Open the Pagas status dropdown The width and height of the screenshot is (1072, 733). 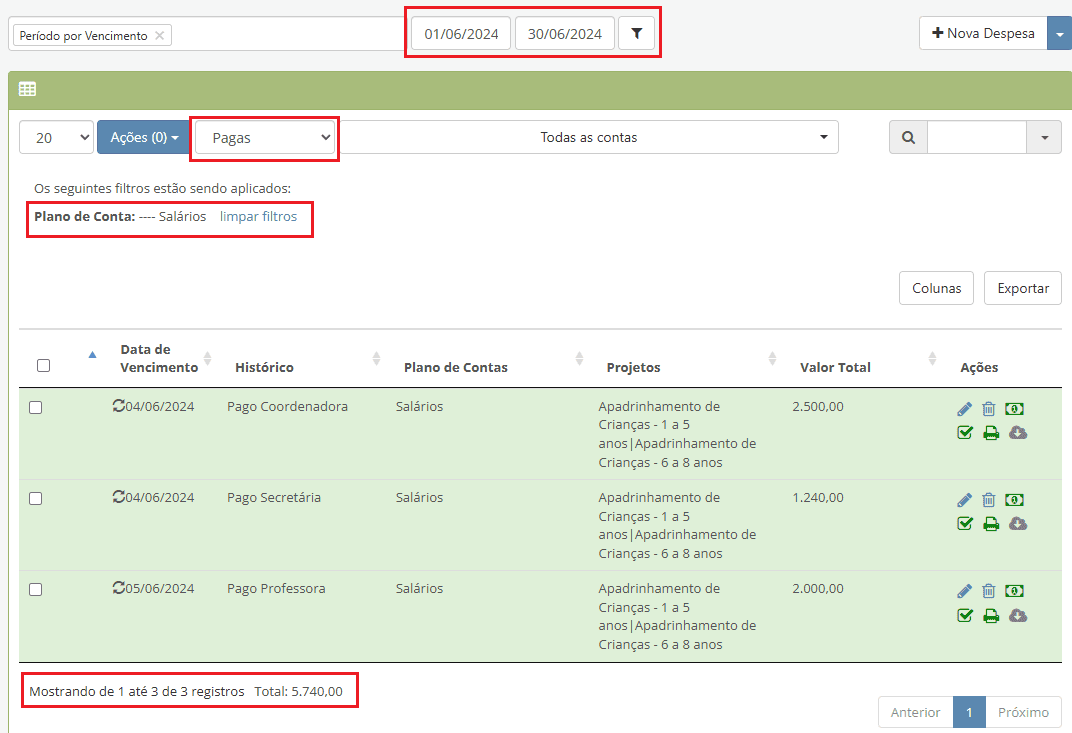pos(265,137)
